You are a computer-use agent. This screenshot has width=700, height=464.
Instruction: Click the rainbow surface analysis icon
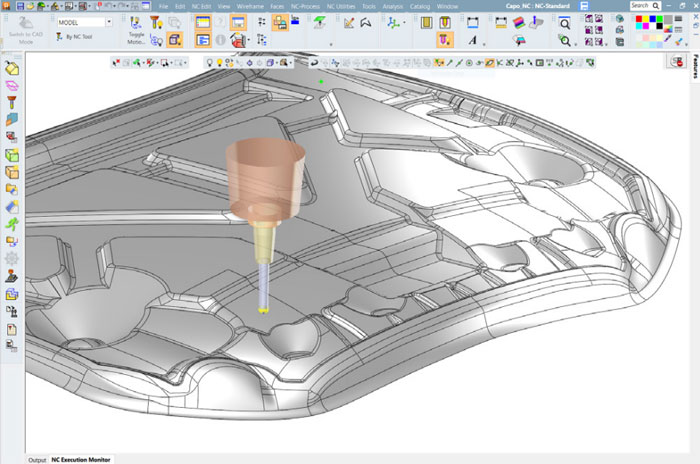pos(518,22)
